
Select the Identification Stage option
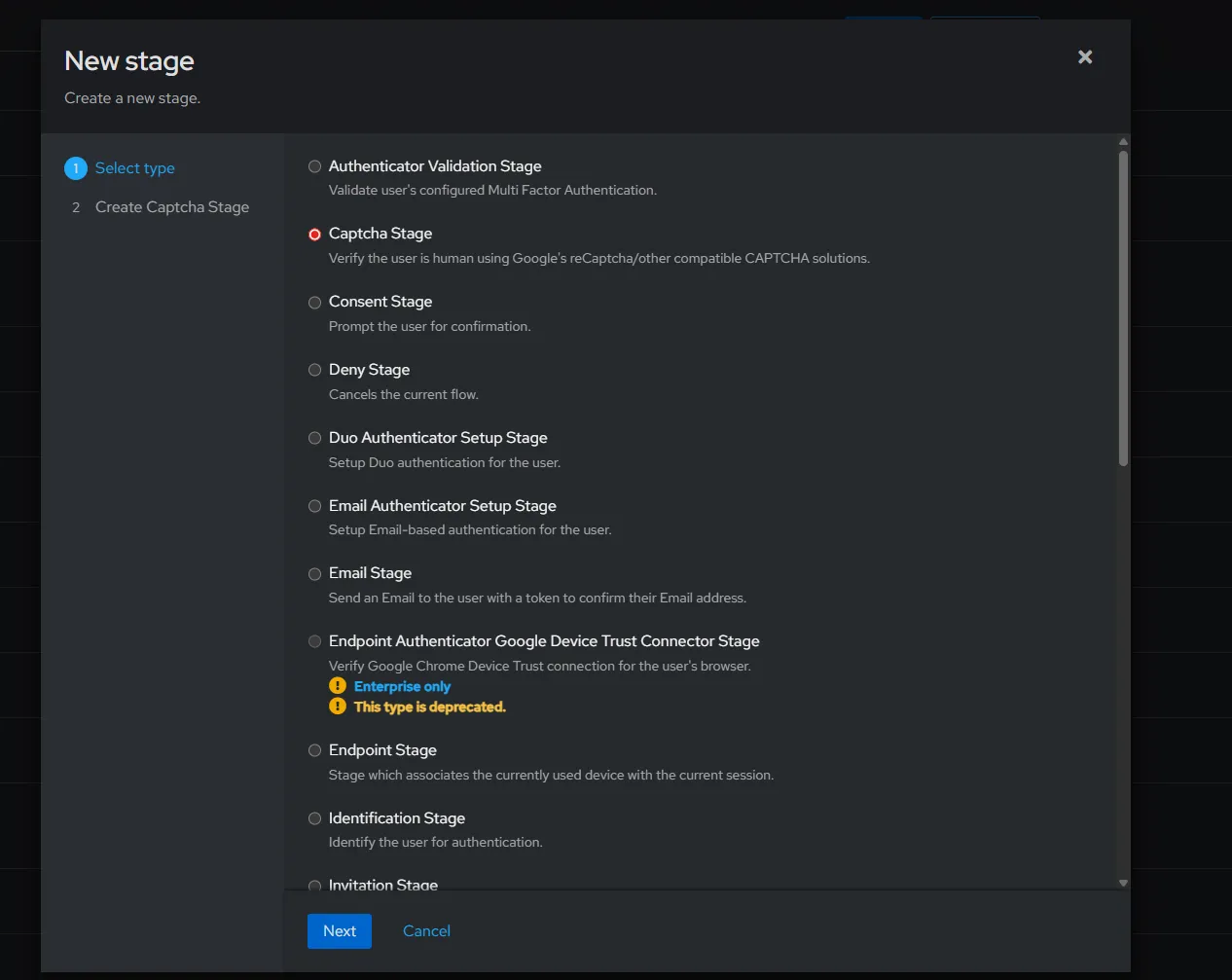pos(314,818)
